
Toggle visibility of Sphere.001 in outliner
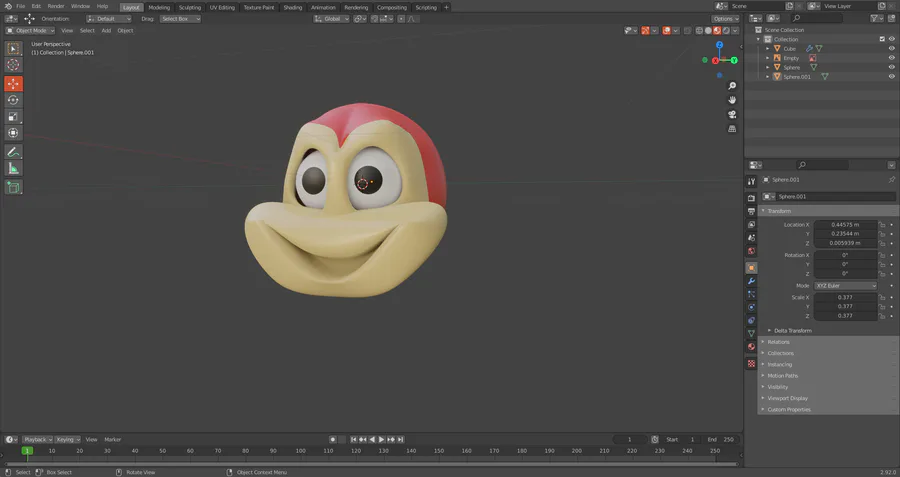(891, 76)
